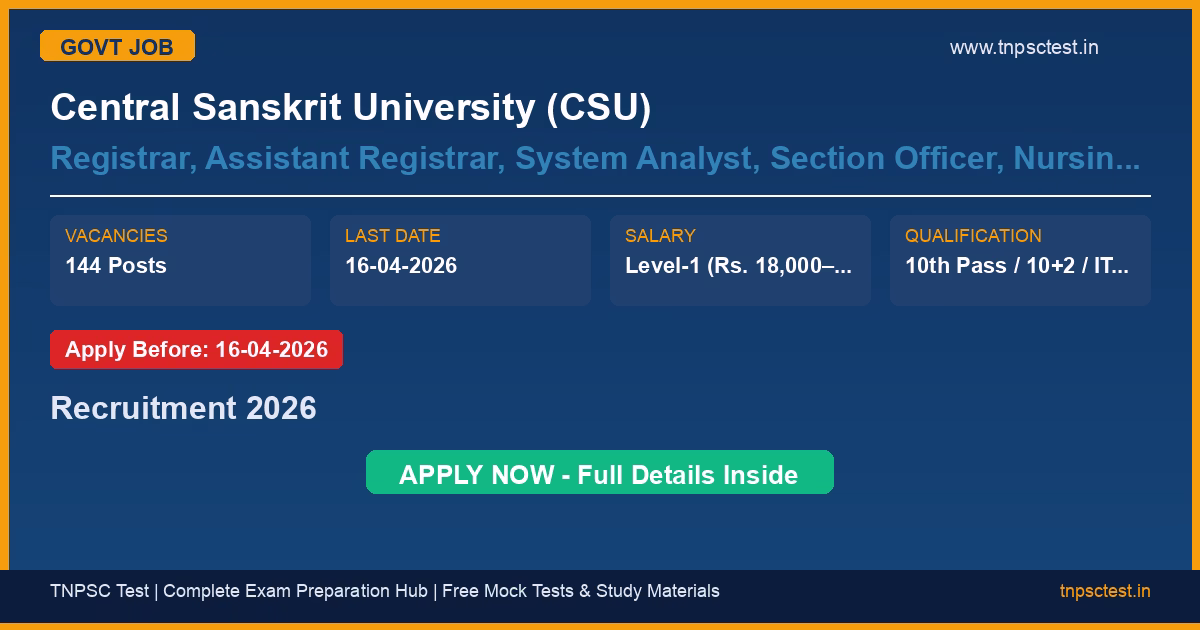The image size is (1200, 630).
Task: Click the APPLY NOW green button
Action: pyautogui.click(x=599, y=473)
